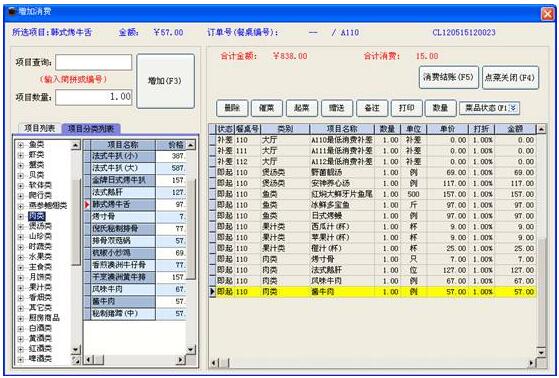Image resolution: width=559 pixels, height=378 pixels.
Task: Select 金牌日式烤牛扒 in item list
Action: click(123, 180)
